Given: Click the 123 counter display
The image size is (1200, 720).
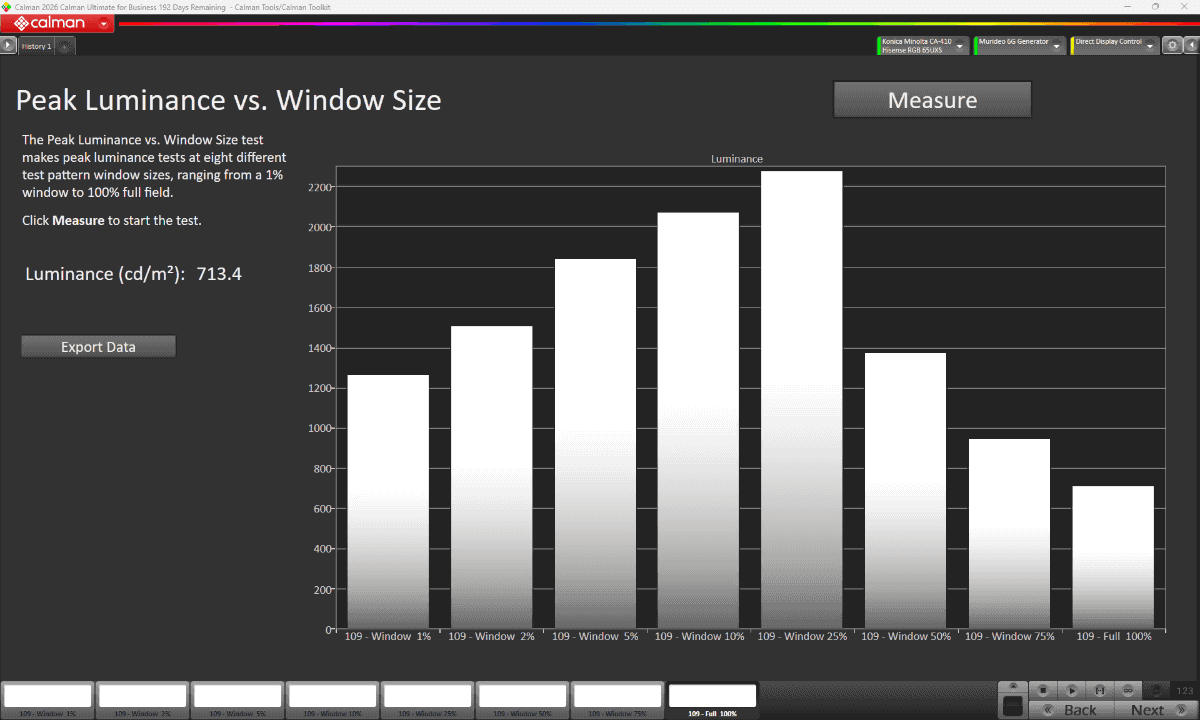Looking at the screenshot, I should 1185,690.
